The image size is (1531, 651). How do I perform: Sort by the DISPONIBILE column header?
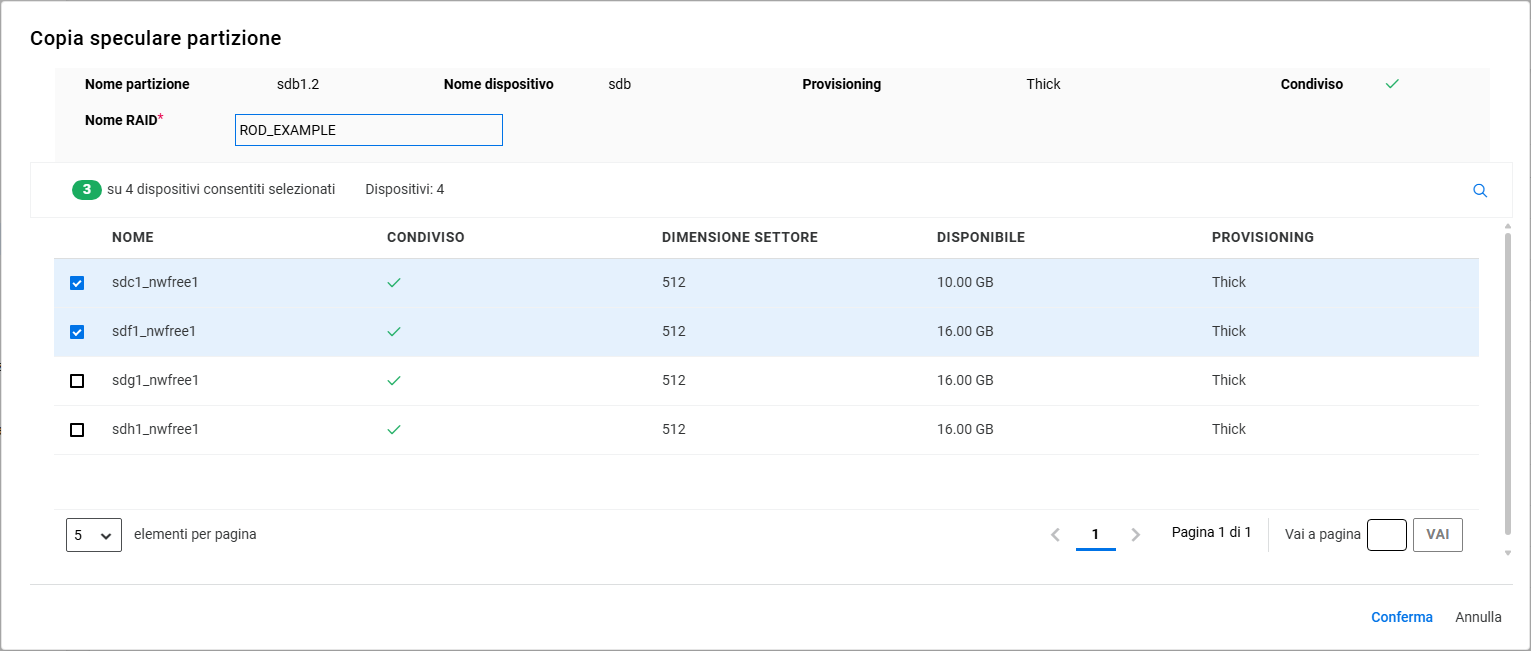980,237
